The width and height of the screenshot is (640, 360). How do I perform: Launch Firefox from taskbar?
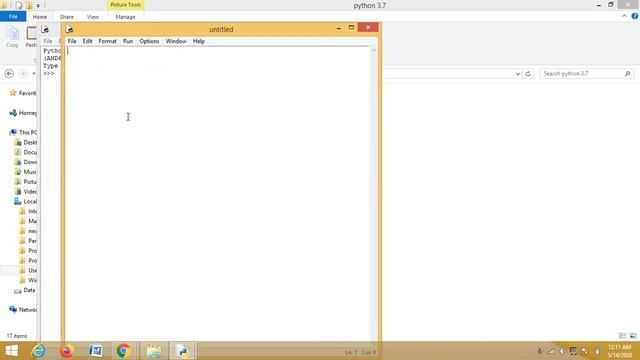pyautogui.click(x=67, y=351)
